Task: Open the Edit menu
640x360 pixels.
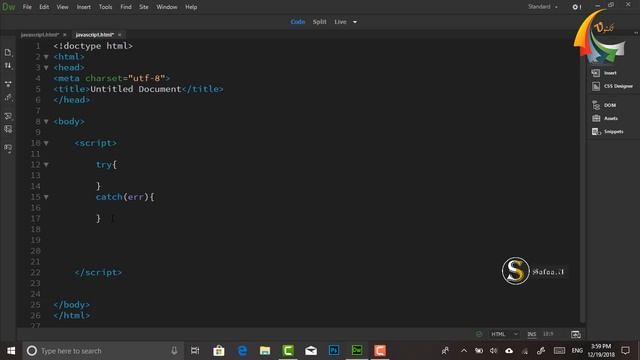Action: (x=44, y=7)
